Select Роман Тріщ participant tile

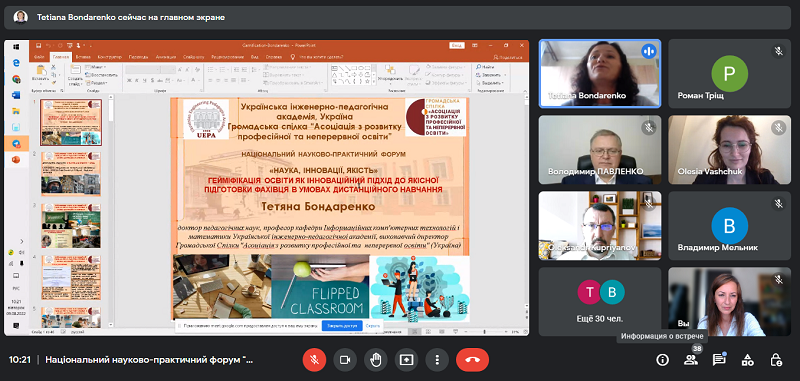pyautogui.click(x=730, y=73)
